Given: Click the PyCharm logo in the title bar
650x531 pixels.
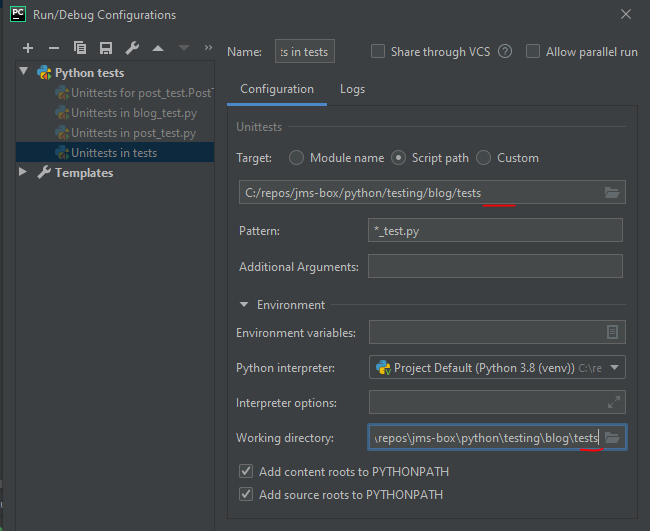Looking at the screenshot, I should coord(18,14).
